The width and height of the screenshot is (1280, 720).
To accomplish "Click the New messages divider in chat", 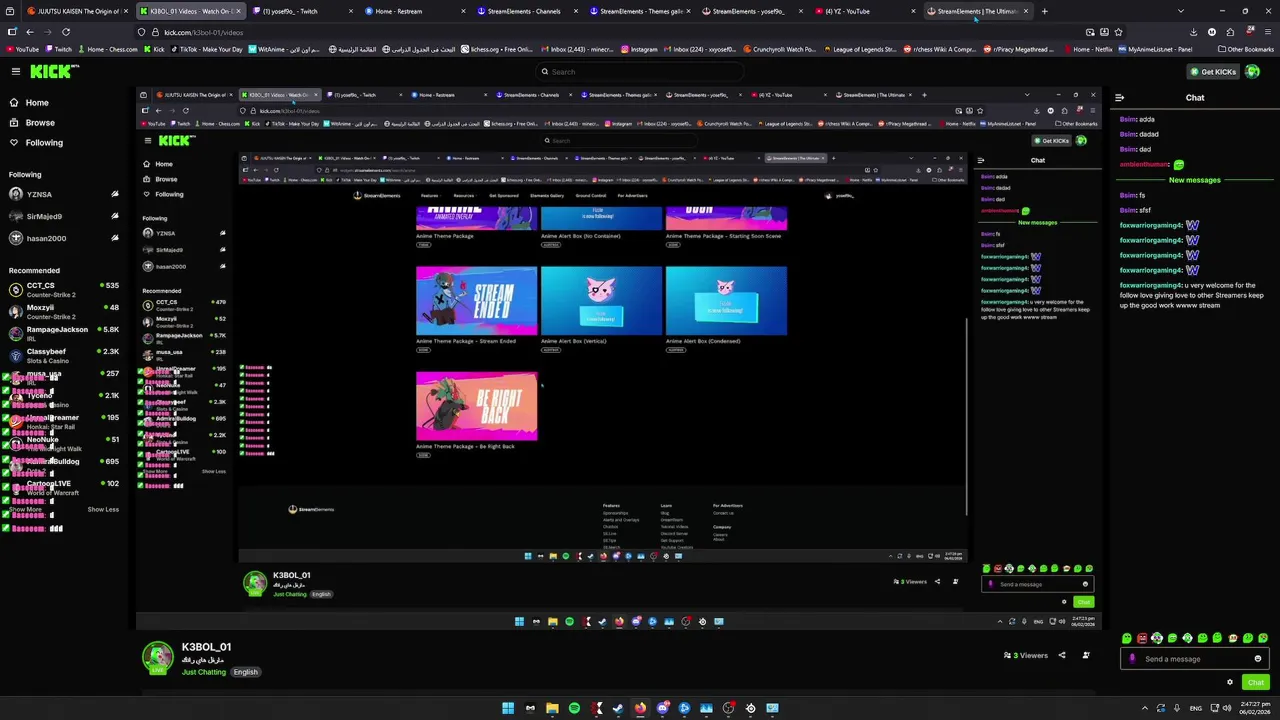I will click(1194, 180).
